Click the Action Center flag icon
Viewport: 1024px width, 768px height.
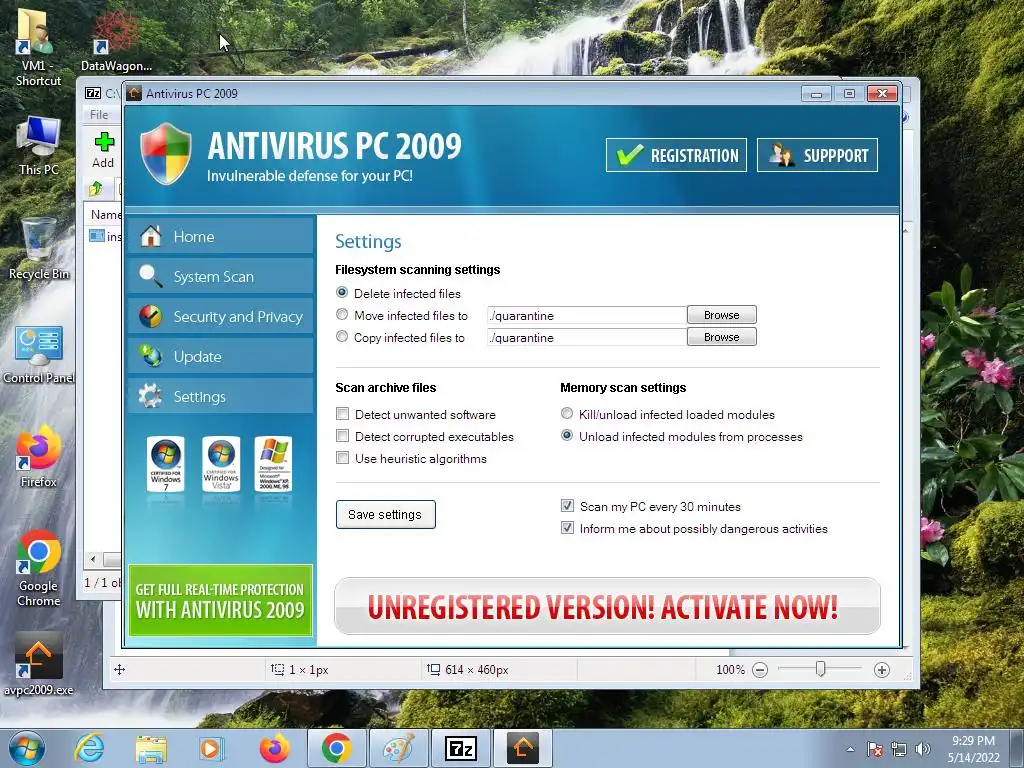tap(875, 749)
